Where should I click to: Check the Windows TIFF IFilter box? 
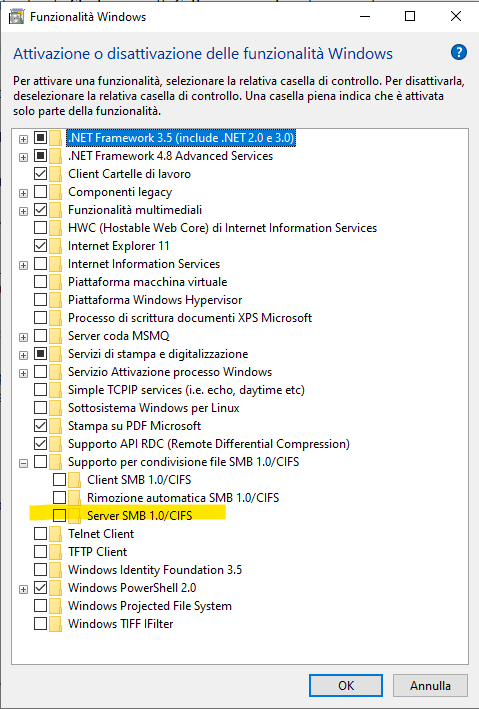[x=41, y=624]
